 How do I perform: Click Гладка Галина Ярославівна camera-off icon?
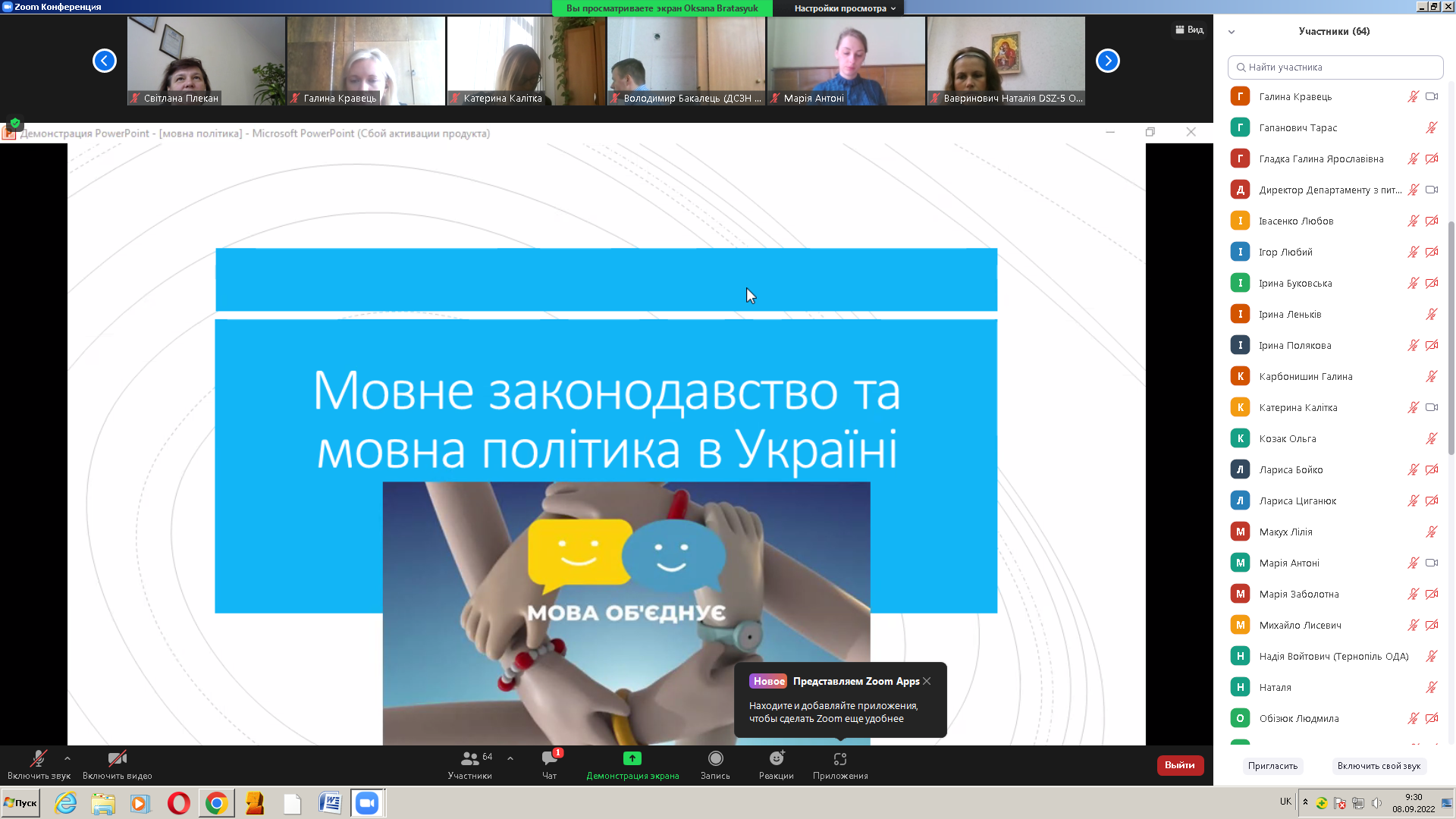click(1432, 159)
